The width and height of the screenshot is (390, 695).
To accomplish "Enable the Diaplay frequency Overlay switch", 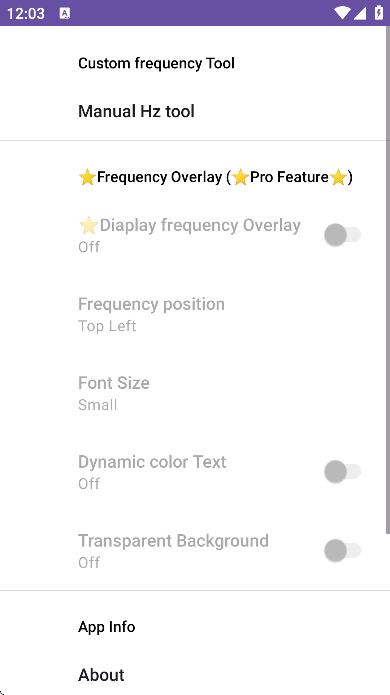I will 343,235.
